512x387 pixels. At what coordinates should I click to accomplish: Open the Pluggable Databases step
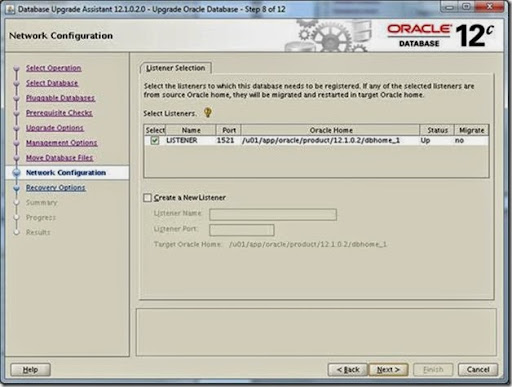coord(60,98)
